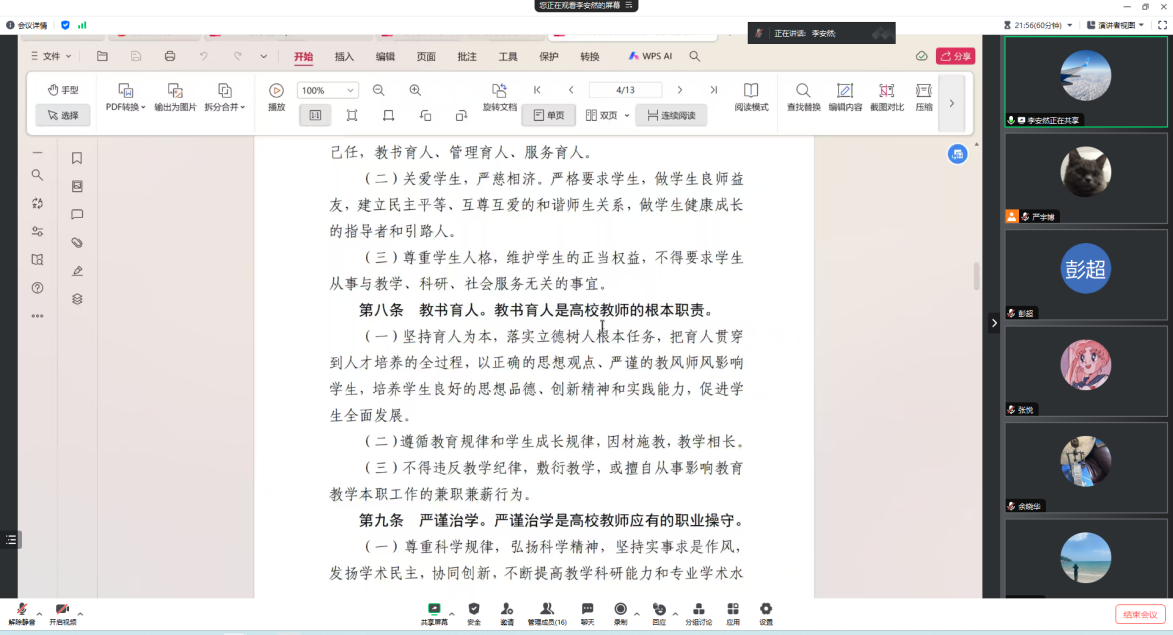1173x635 pixels.
Task: Switch to the 插入 ribbon tab
Action: pyautogui.click(x=344, y=57)
